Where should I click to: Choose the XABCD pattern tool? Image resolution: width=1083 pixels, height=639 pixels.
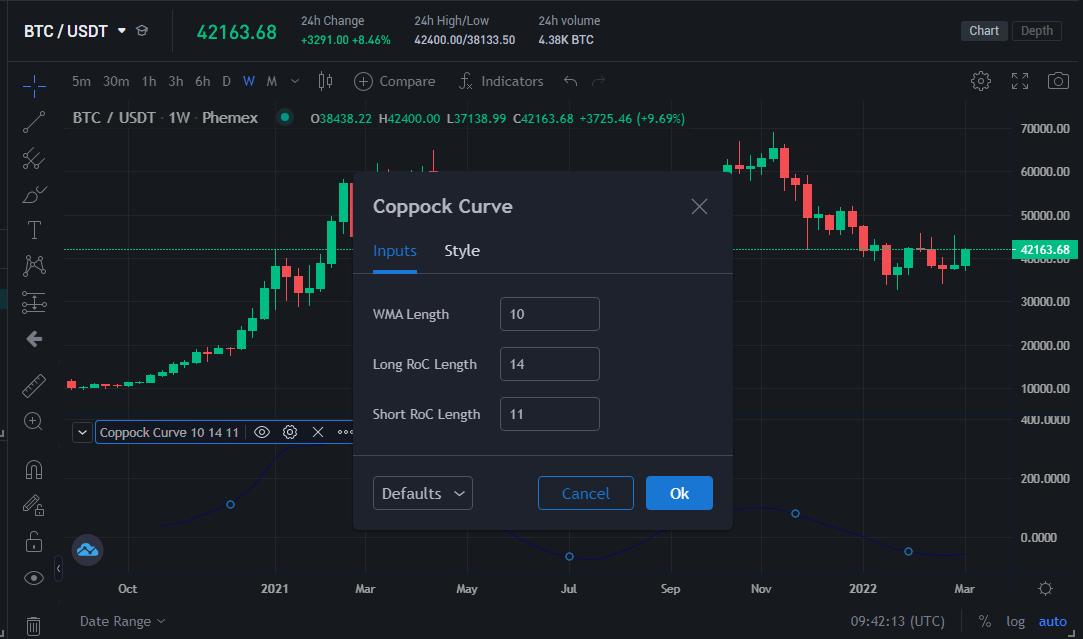click(x=33, y=265)
